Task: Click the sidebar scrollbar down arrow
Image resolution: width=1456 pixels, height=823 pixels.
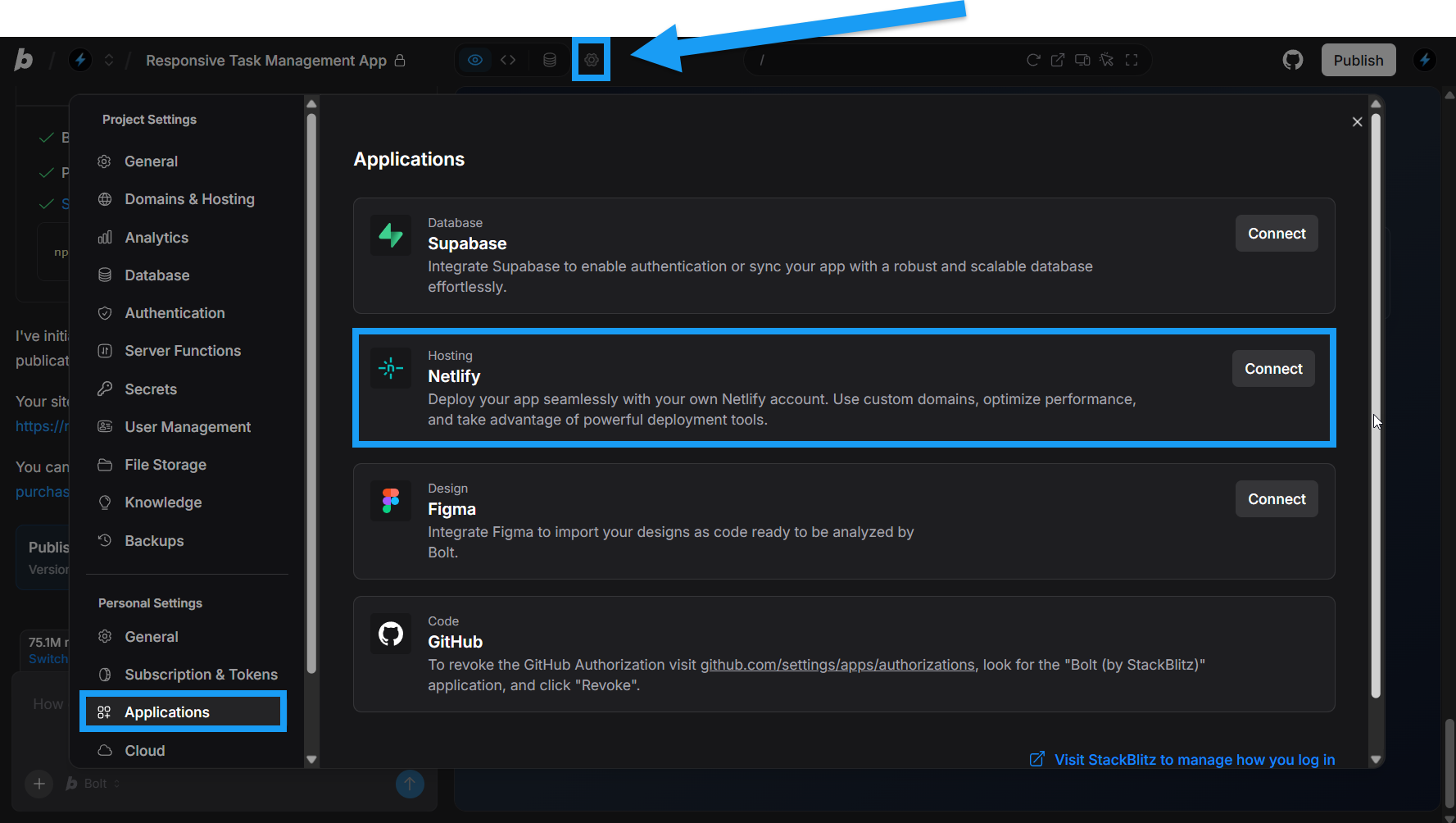Action: (x=311, y=760)
